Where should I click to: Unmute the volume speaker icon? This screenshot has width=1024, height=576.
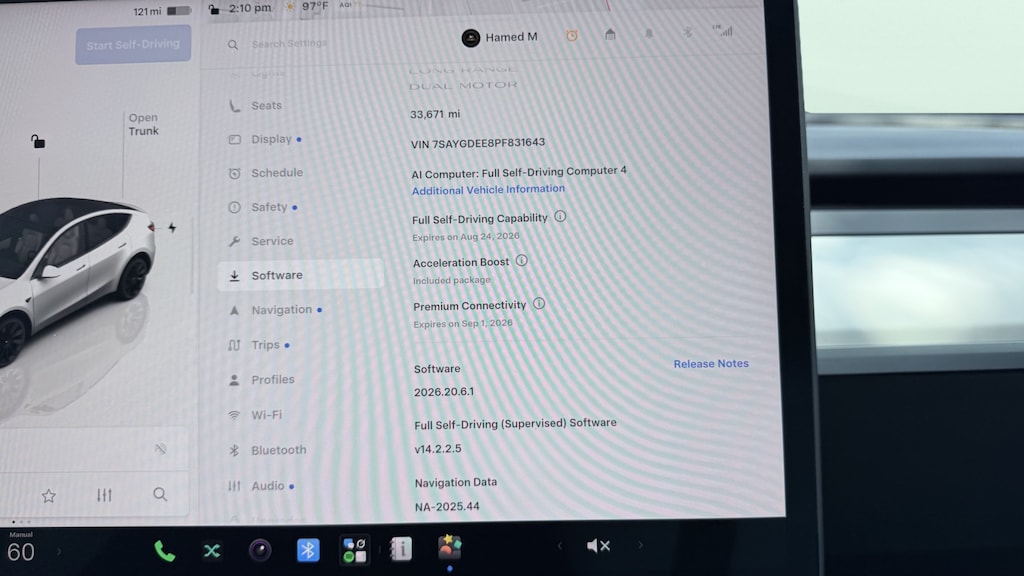coord(598,546)
